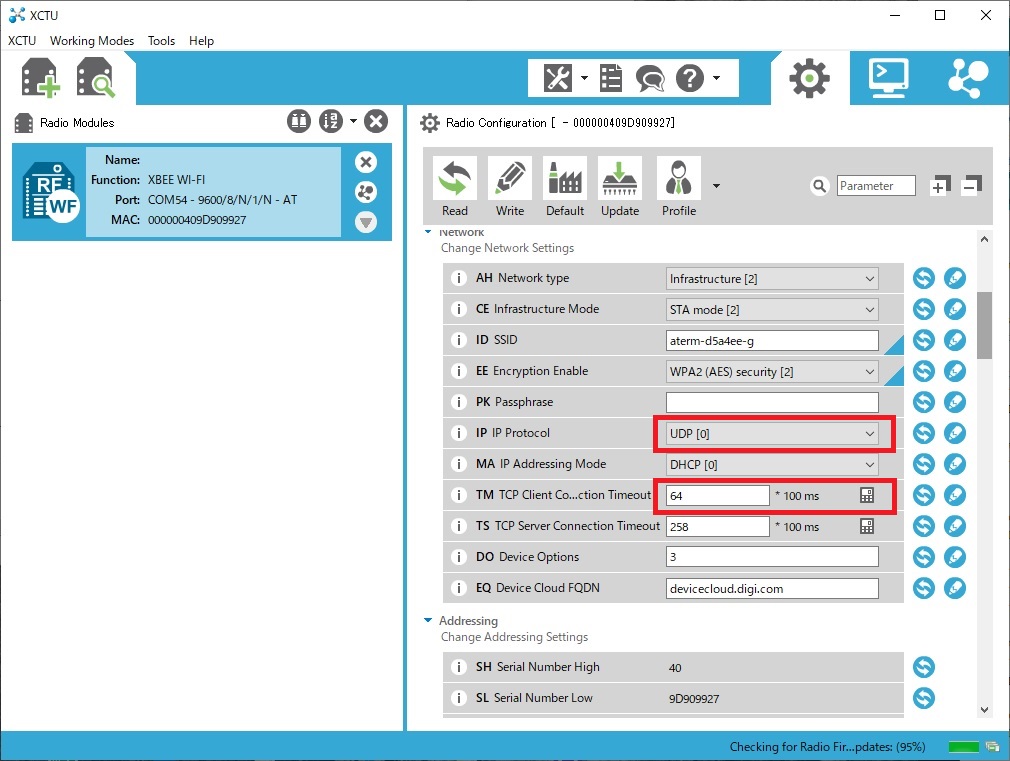This screenshot has height=761, width=1010.
Task: Open the Discover radio modules search icon
Action: point(96,79)
